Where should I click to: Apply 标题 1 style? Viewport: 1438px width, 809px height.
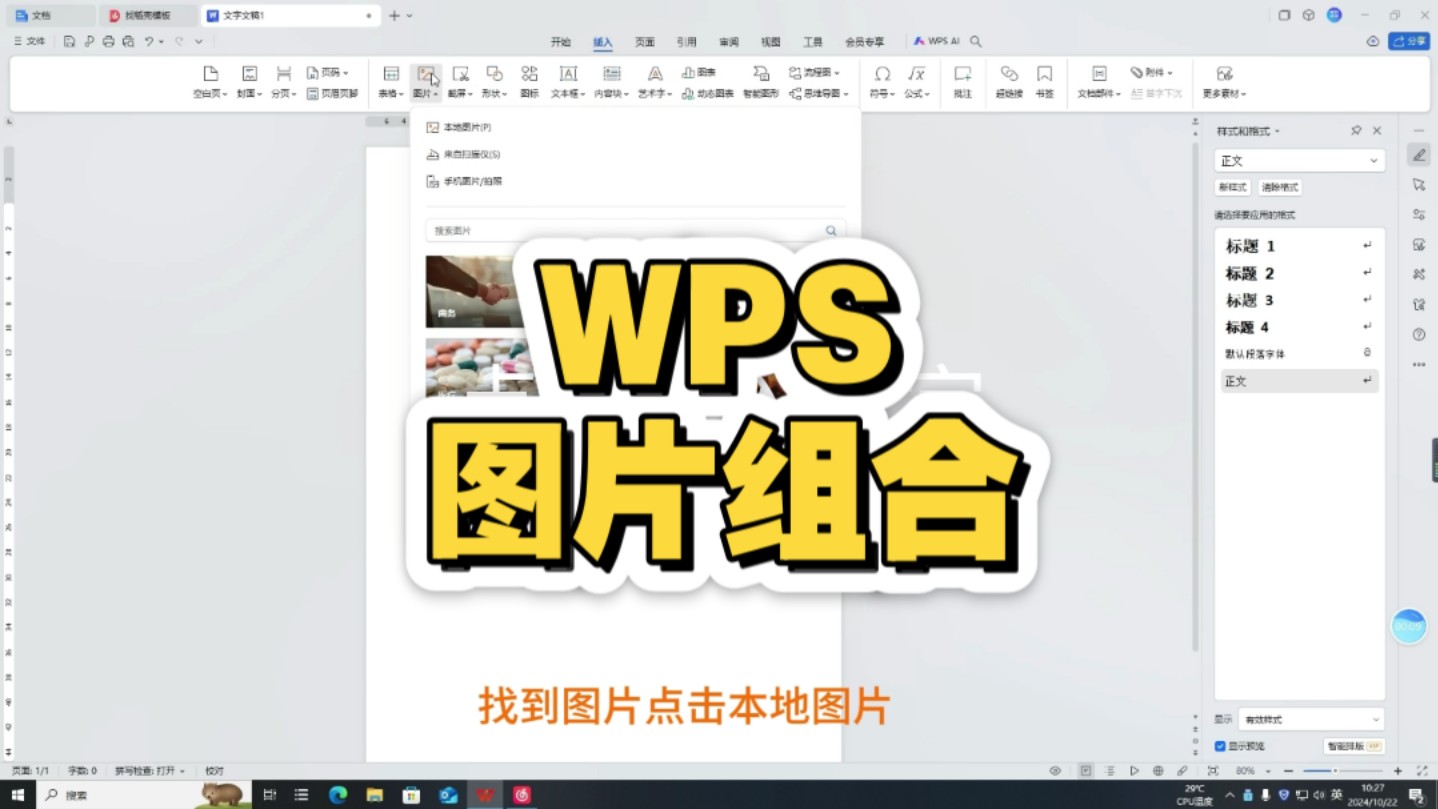[x=1248, y=246]
